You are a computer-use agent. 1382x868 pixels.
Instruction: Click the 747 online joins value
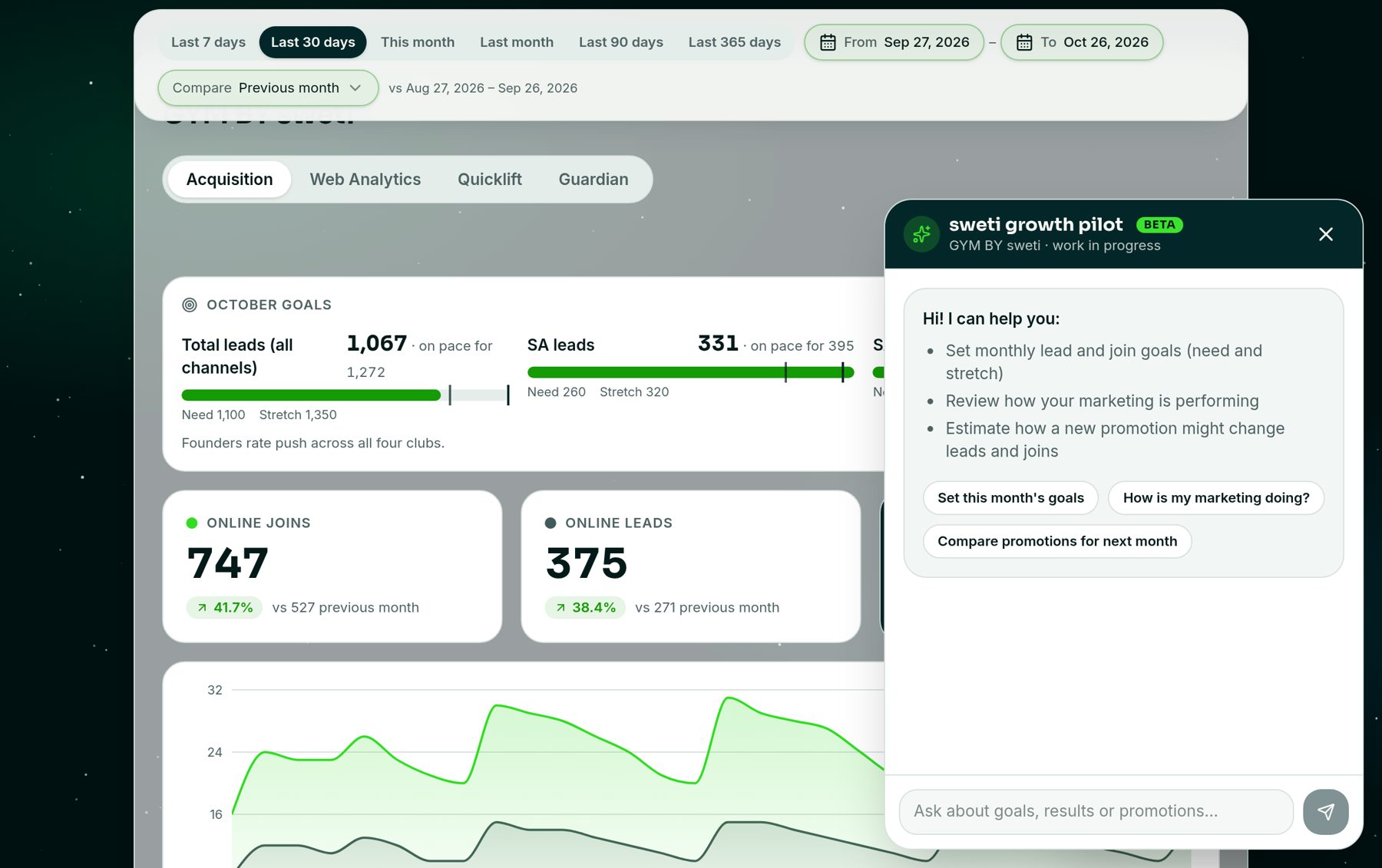[228, 563]
